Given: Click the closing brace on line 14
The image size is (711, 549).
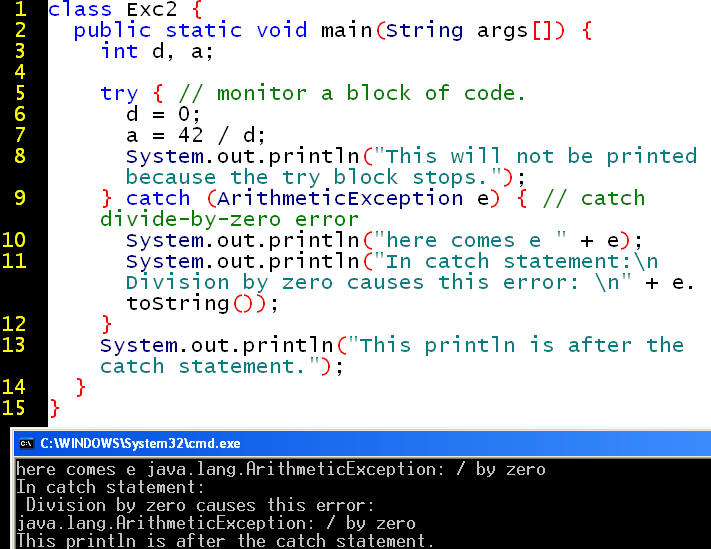Looking at the screenshot, I should pyautogui.click(x=80, y=388).
